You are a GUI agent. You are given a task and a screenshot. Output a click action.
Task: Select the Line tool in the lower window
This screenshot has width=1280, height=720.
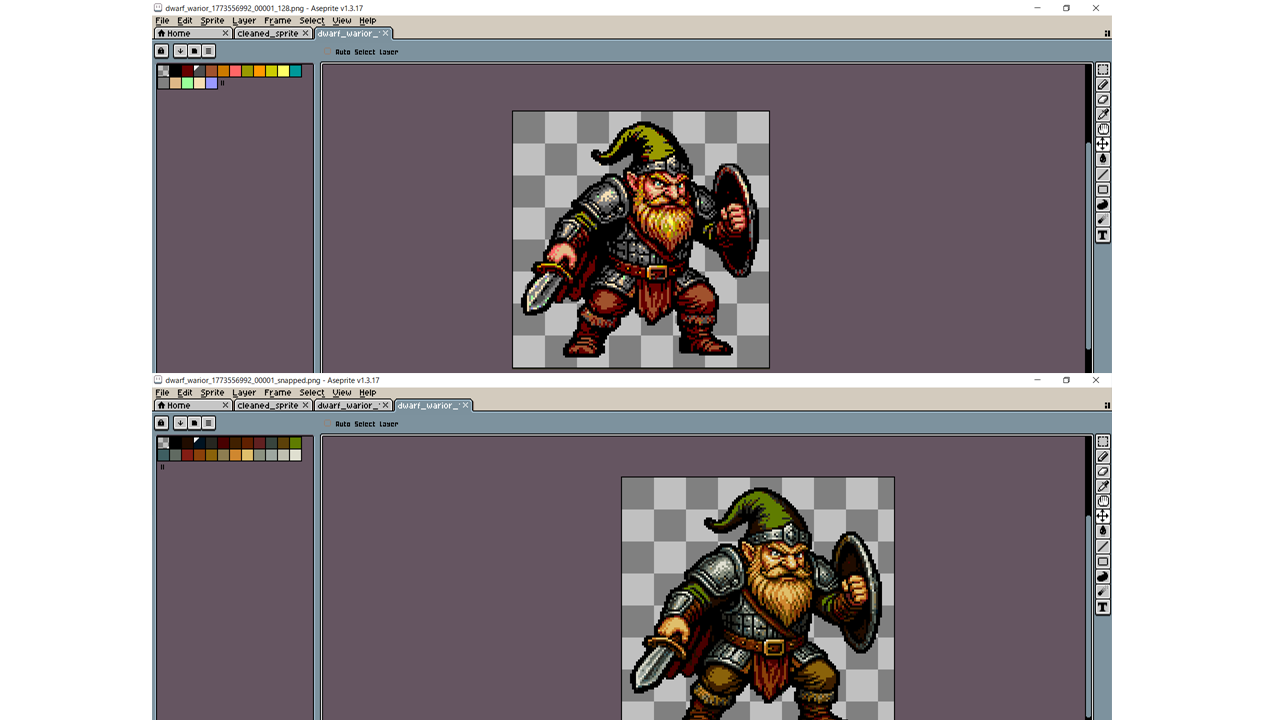pos(1103,546)
